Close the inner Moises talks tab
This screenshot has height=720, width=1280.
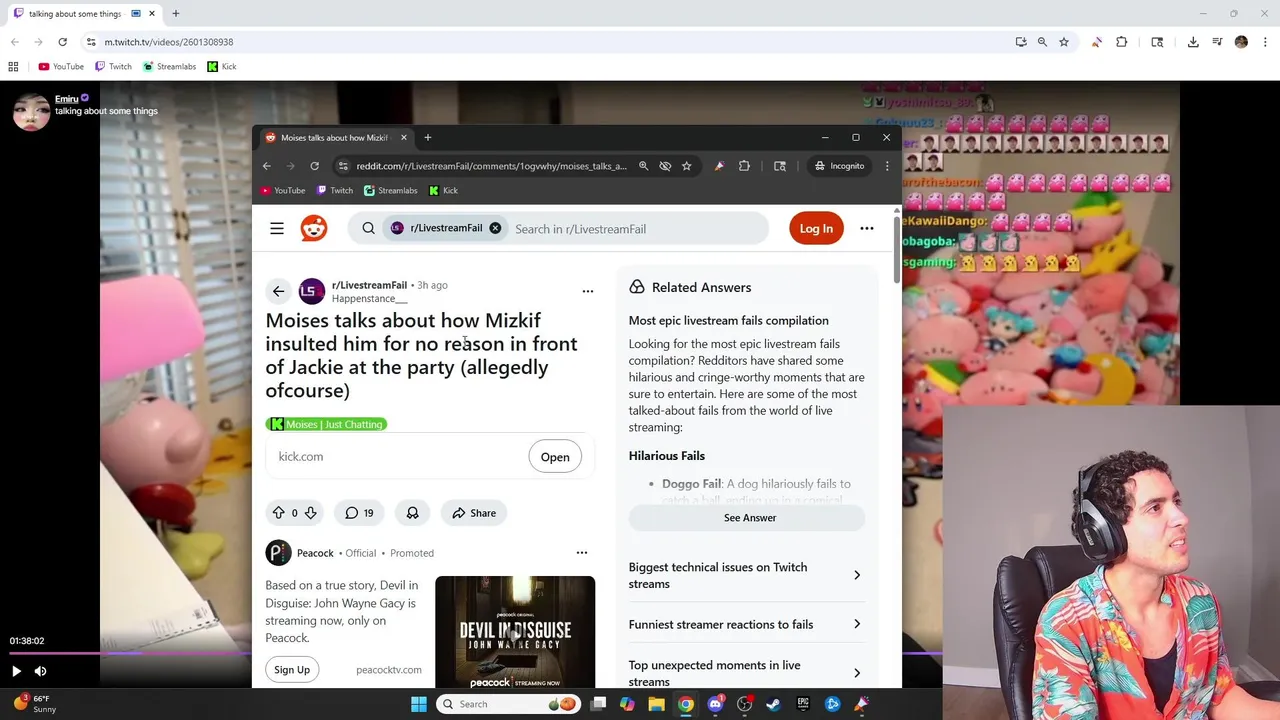403,138
